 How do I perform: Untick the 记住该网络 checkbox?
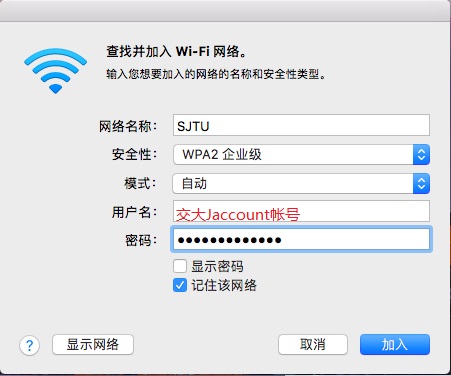click(x=180, y=285)
